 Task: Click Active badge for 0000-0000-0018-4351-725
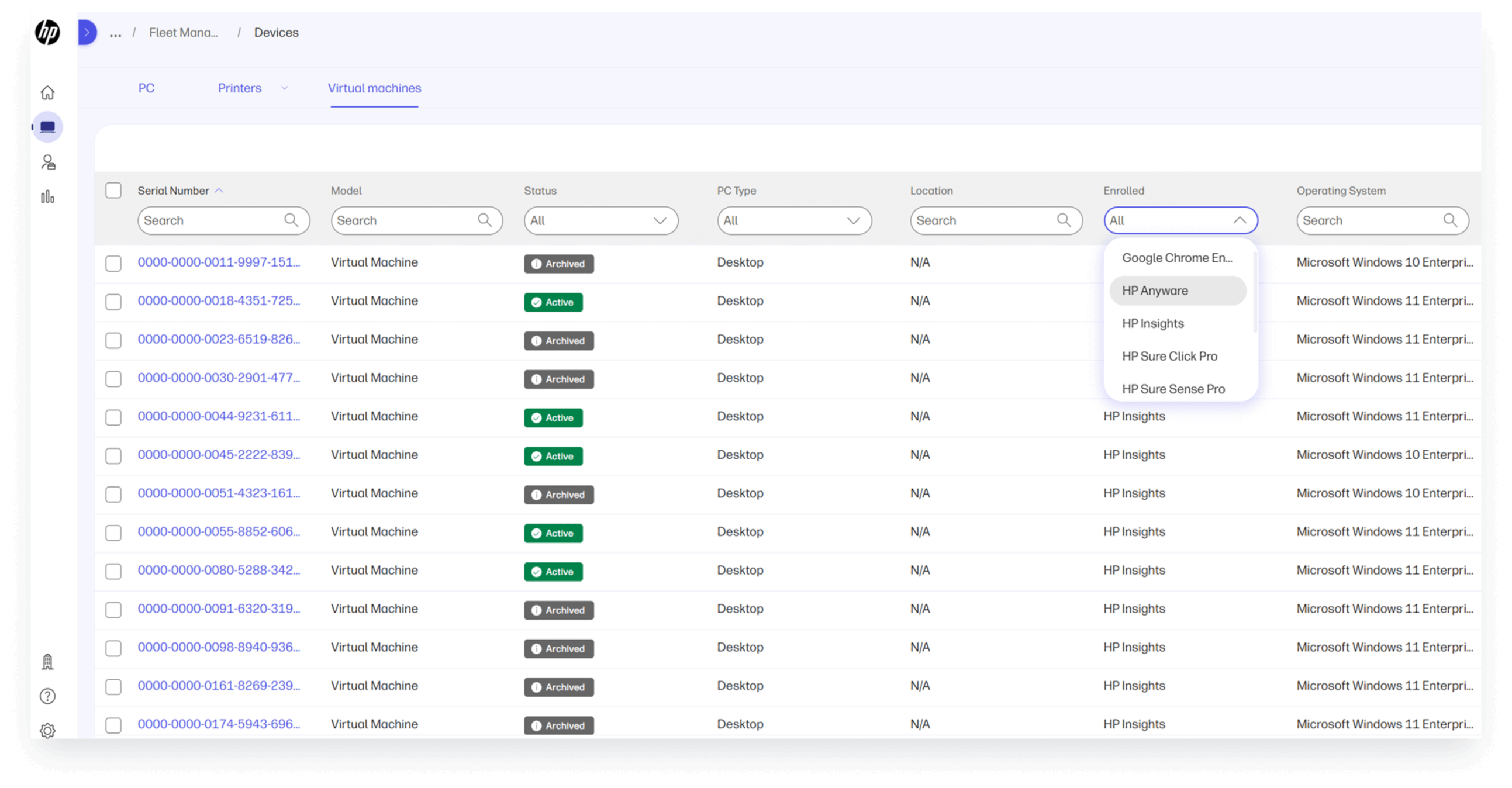[553, 302]
